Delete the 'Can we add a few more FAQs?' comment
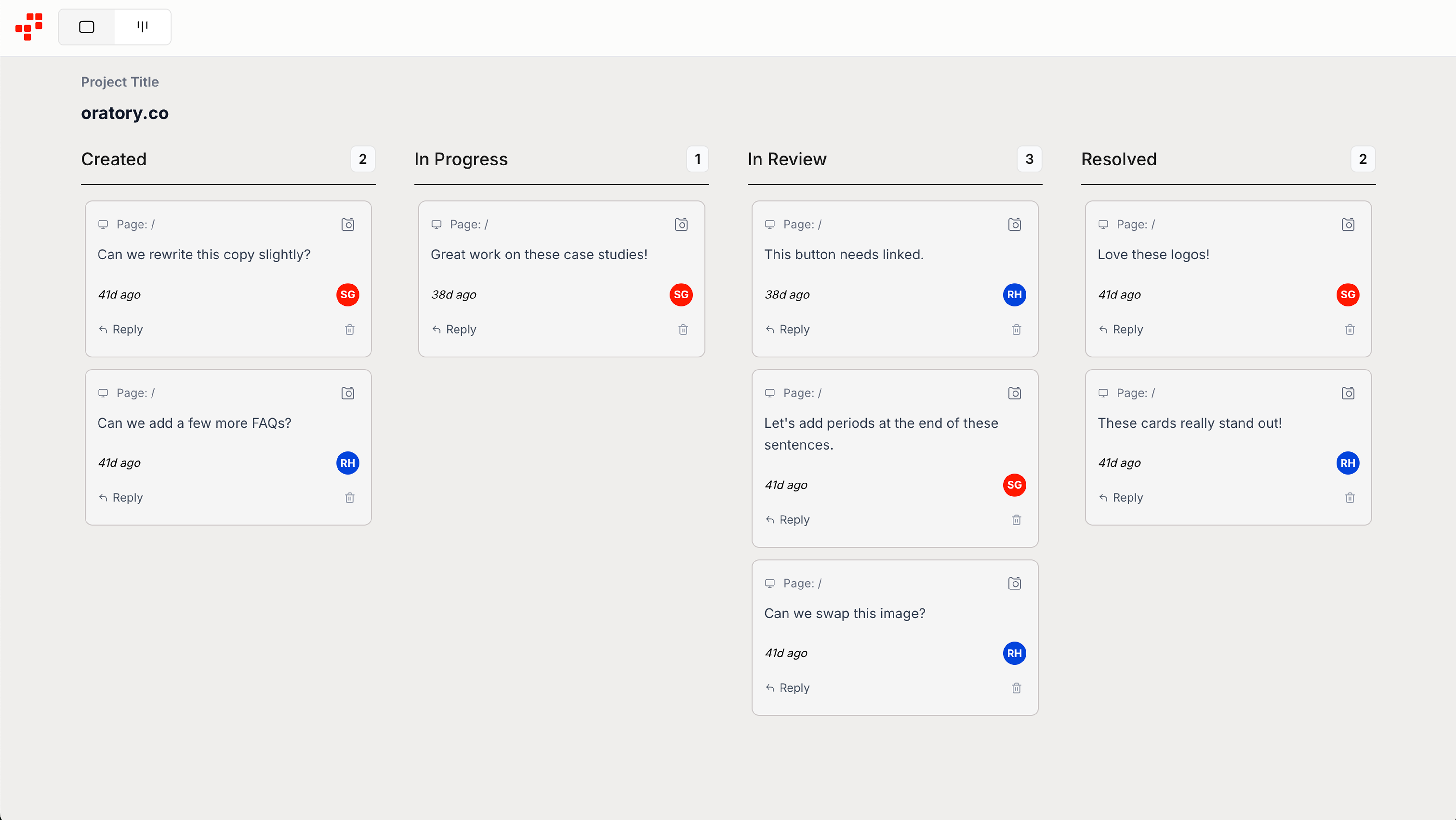This screenshot has height=820, width=1456. click(349, 497)
